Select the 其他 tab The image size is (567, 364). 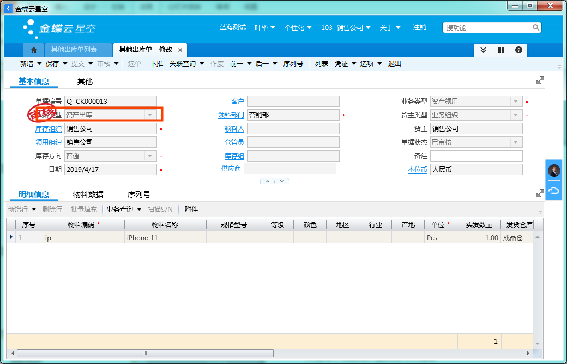85,81
